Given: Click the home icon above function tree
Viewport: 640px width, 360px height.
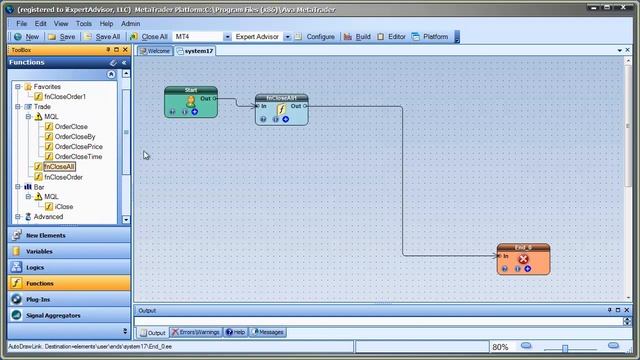Looking at the screenshot, I should (111, 74).
